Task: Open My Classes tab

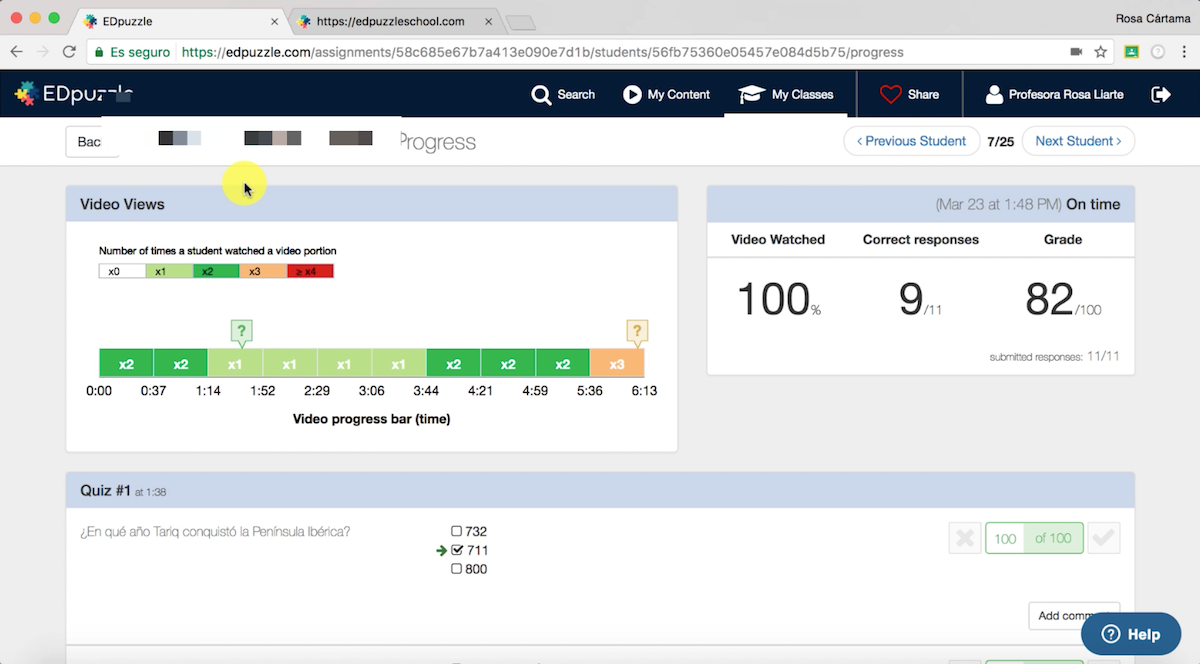Action: [x=786, y=95]
